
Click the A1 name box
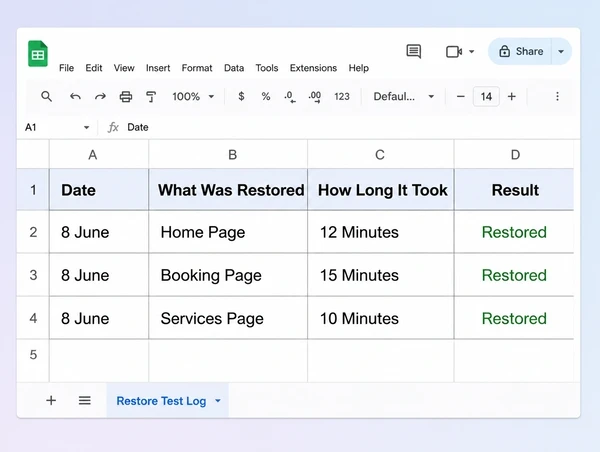[50, 127]
